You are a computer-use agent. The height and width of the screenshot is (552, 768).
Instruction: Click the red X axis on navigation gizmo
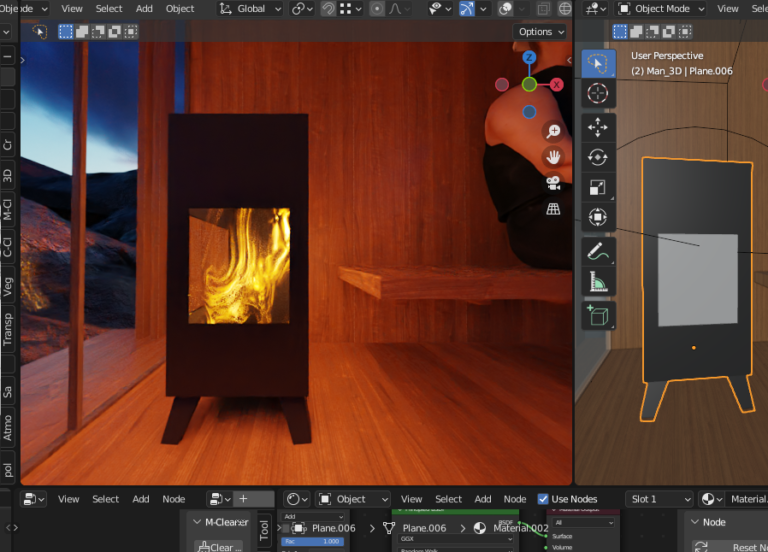[557, 85]
